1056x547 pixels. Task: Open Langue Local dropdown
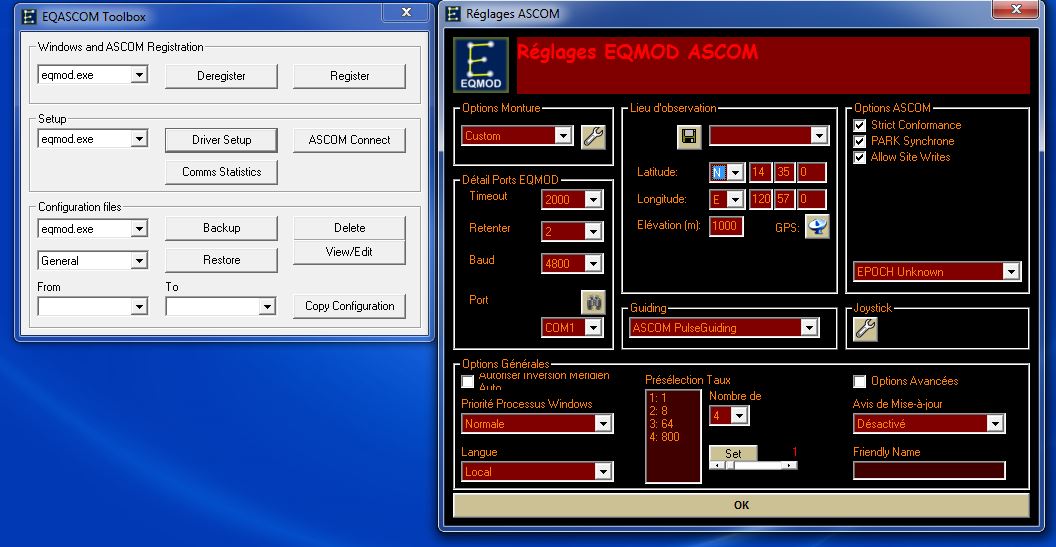pyautogui.click(x=603, y=472)
